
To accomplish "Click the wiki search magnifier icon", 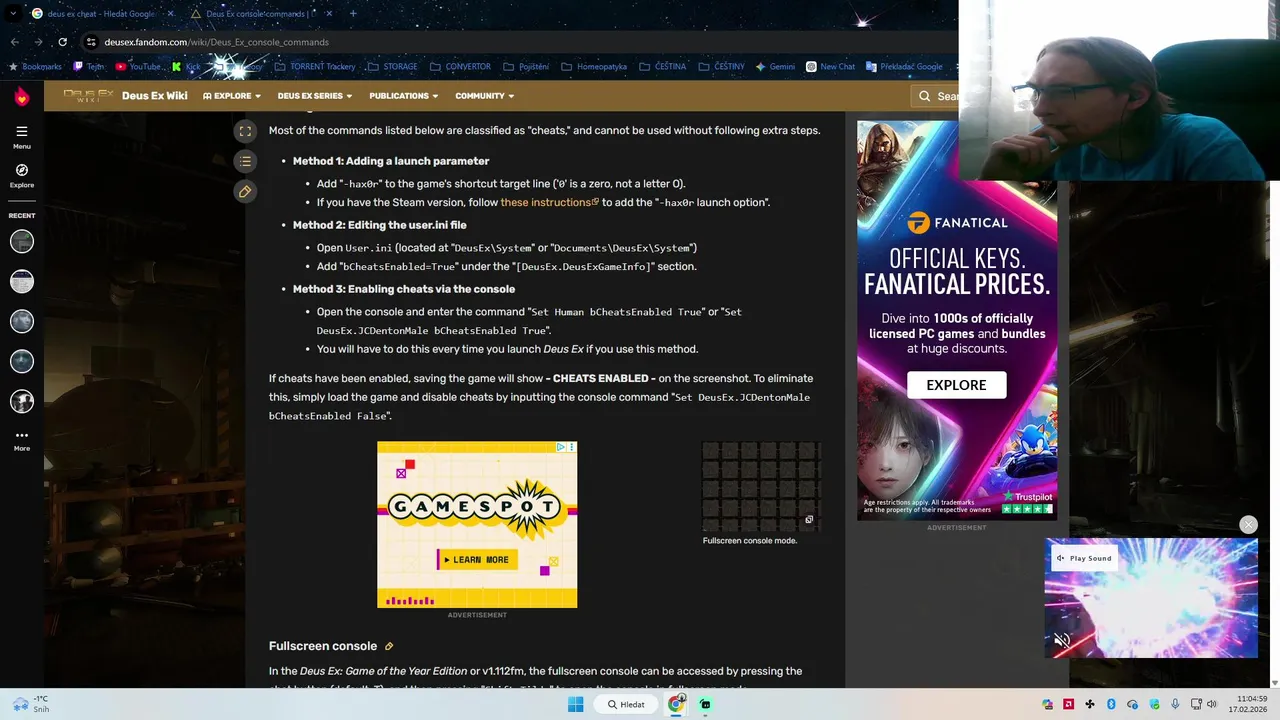I will [x=925, y=96].
